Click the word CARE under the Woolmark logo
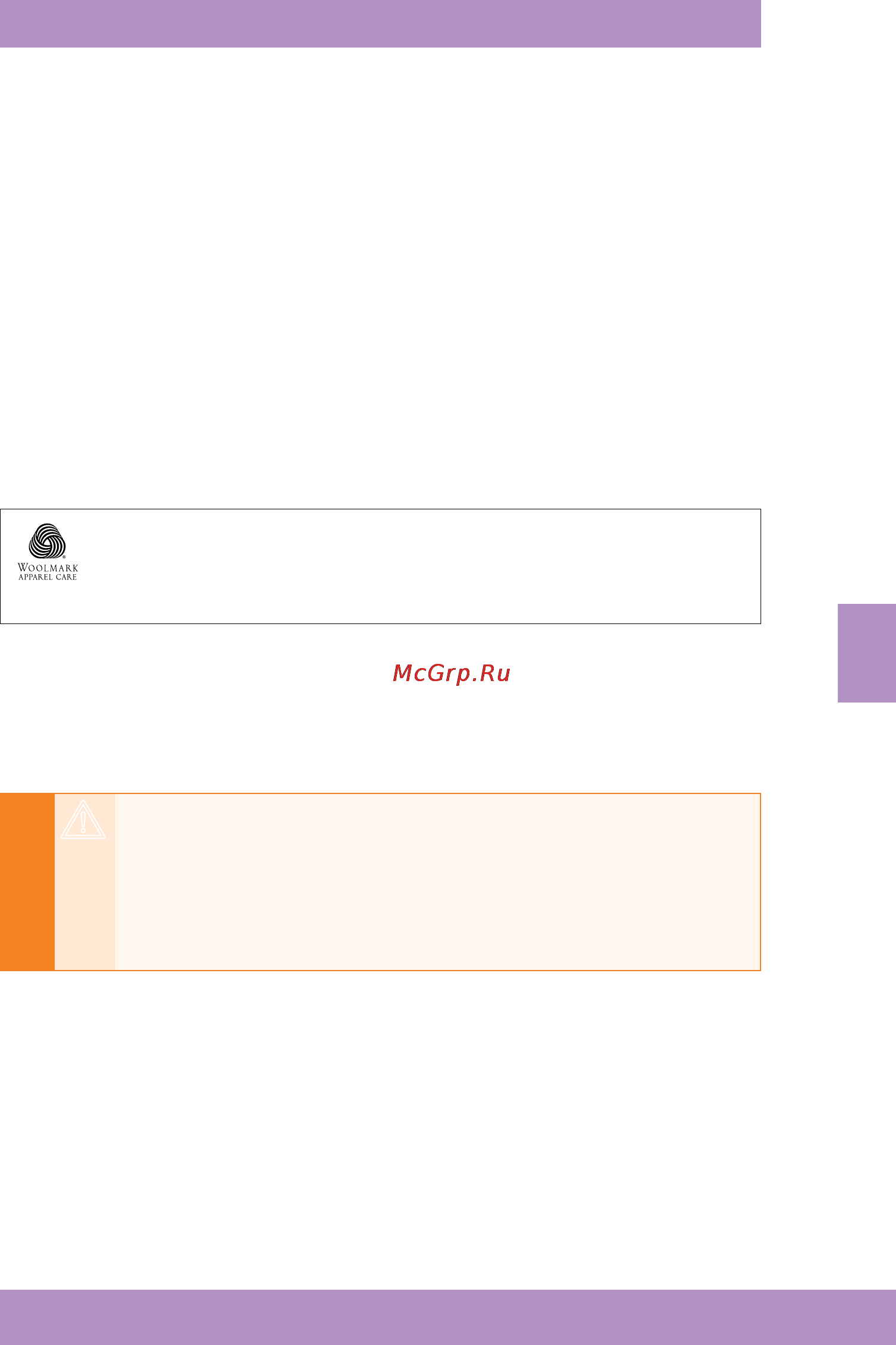 67,577
